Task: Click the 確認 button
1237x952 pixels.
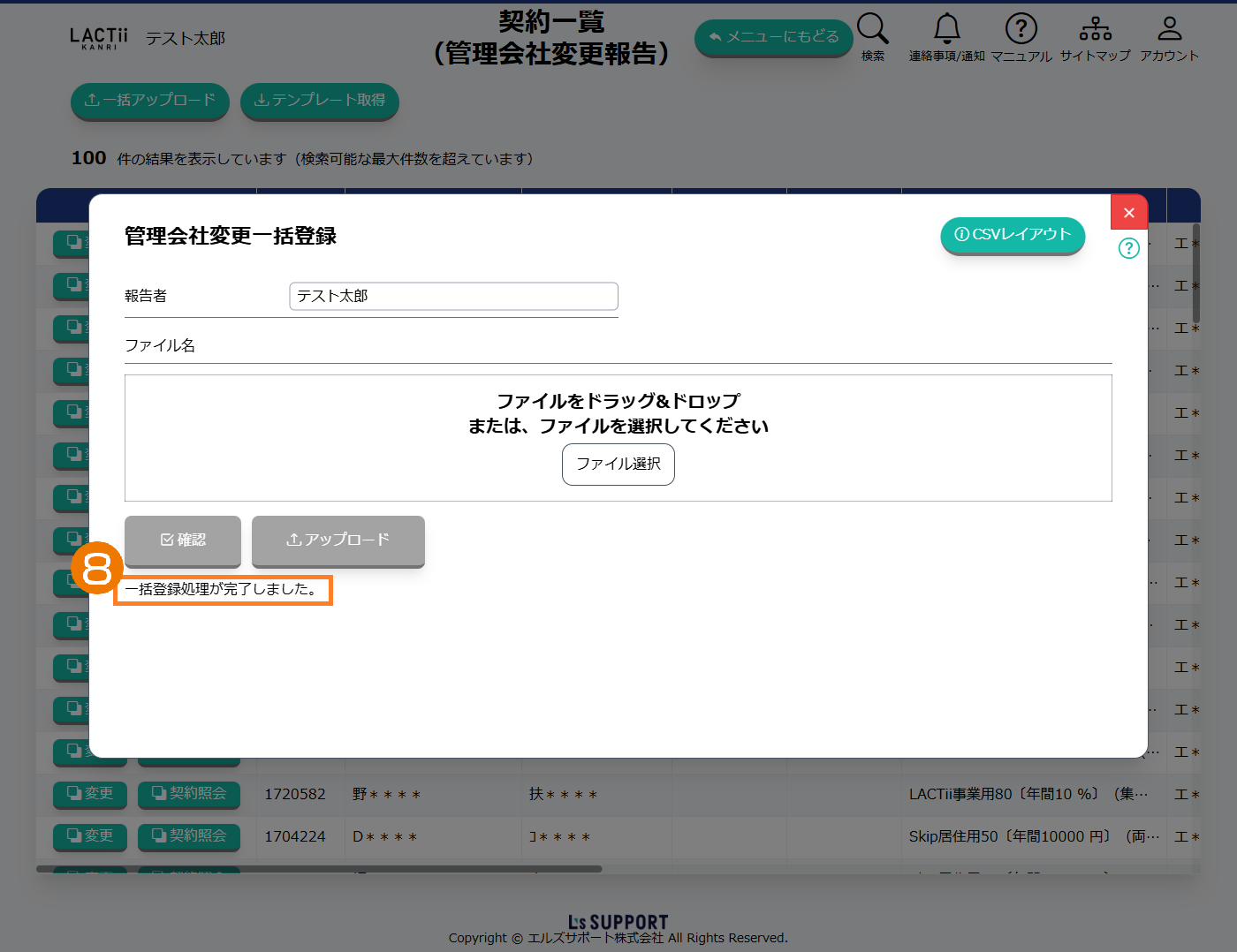Action: pyautogui.click(x=183, y=540)
